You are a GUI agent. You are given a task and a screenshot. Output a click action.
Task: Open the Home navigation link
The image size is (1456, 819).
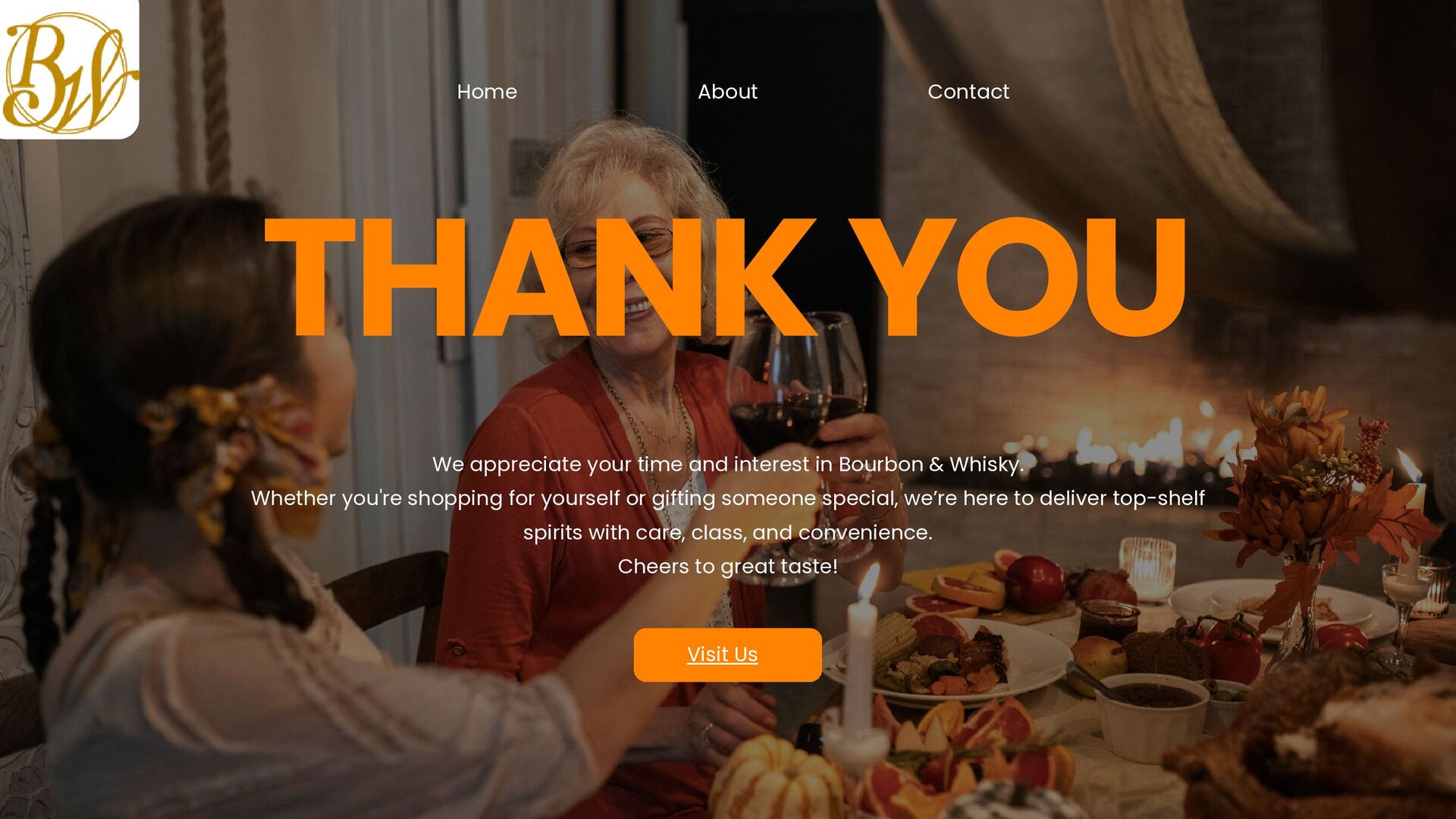[487, 92]
